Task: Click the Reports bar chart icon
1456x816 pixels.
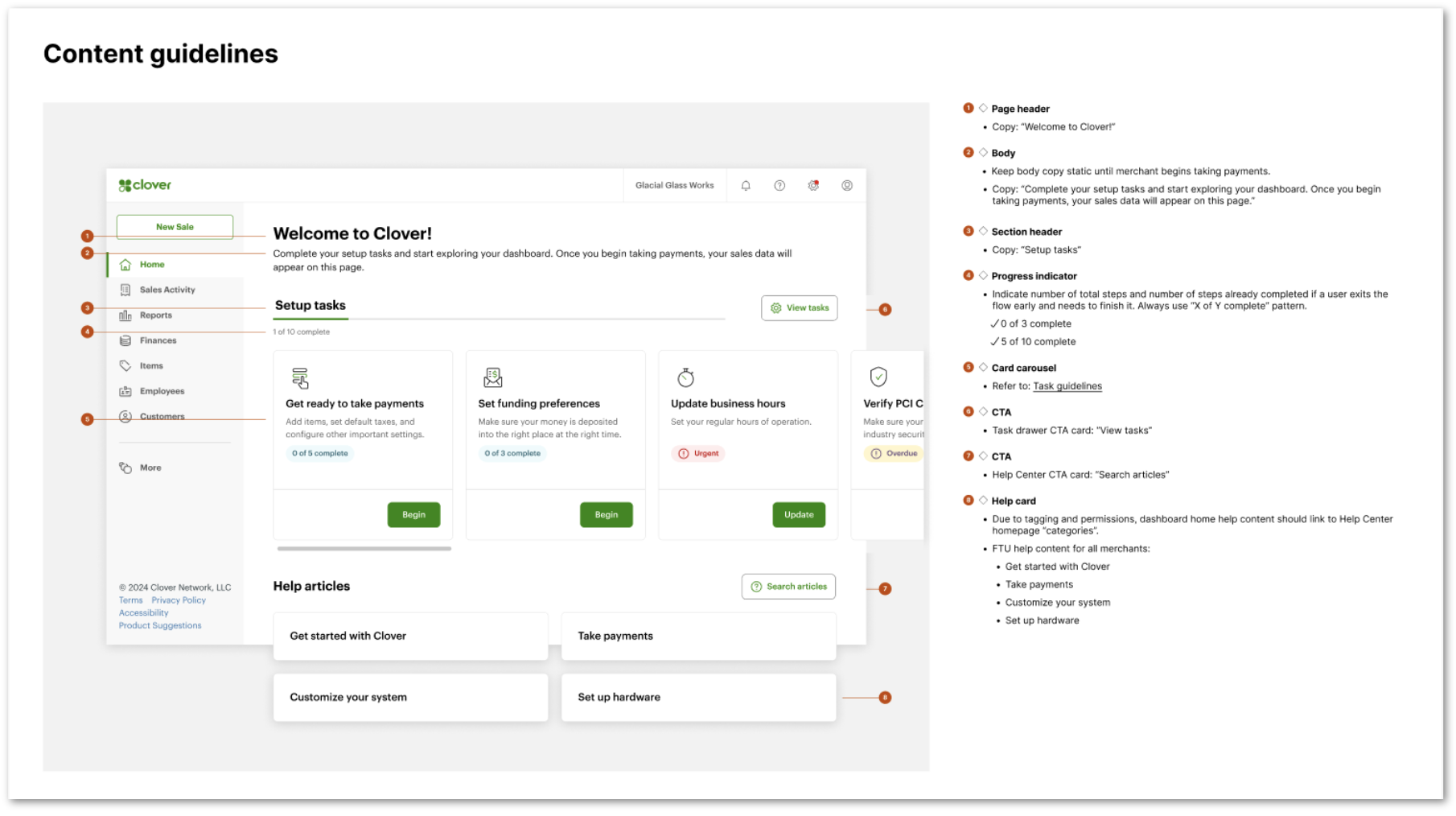Action: (125, 315)
